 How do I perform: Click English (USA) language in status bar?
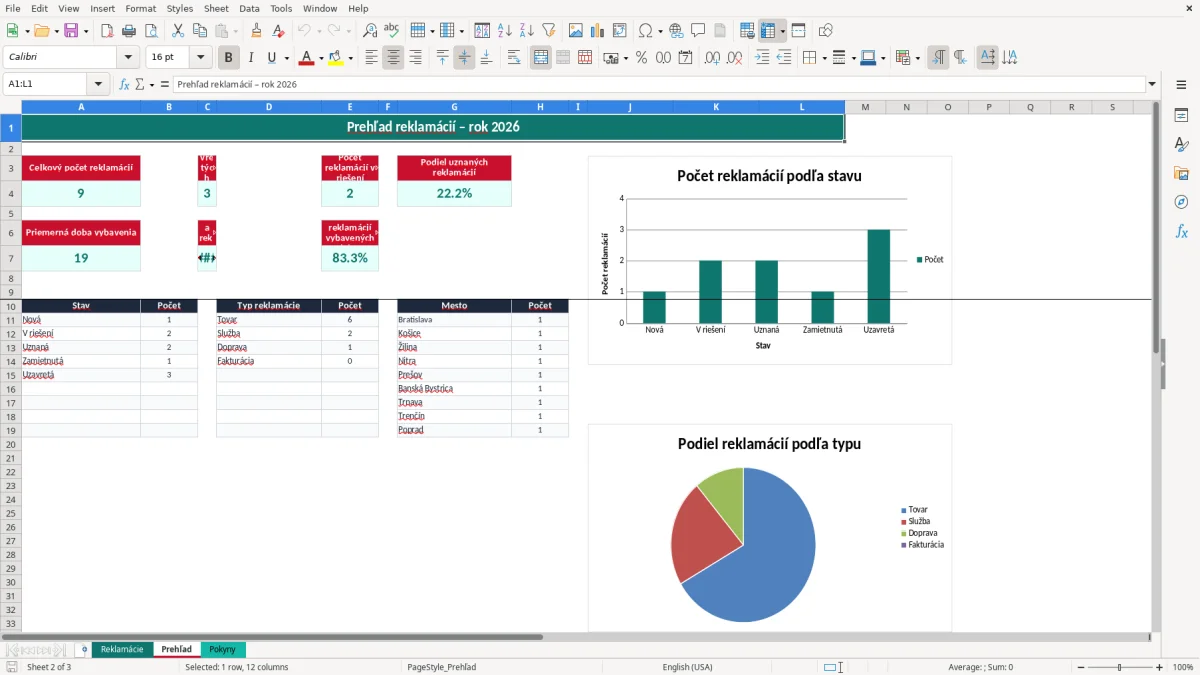click(x=687, y=667)
